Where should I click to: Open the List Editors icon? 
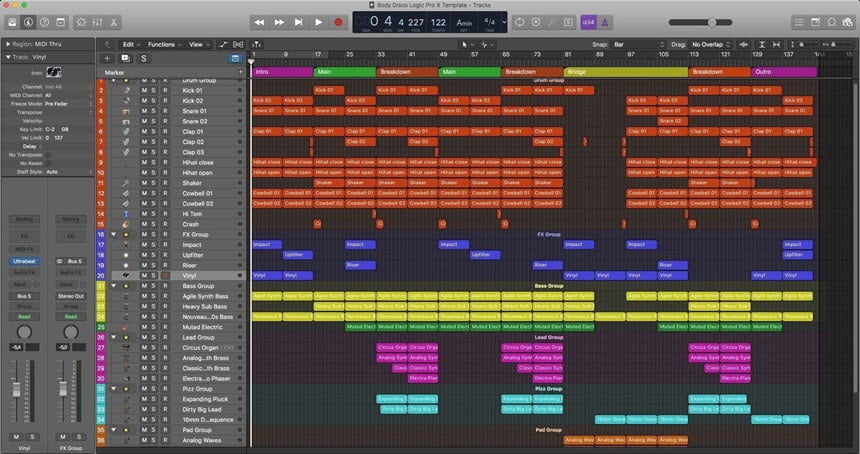pyautogui.click(x=799, y=22)
